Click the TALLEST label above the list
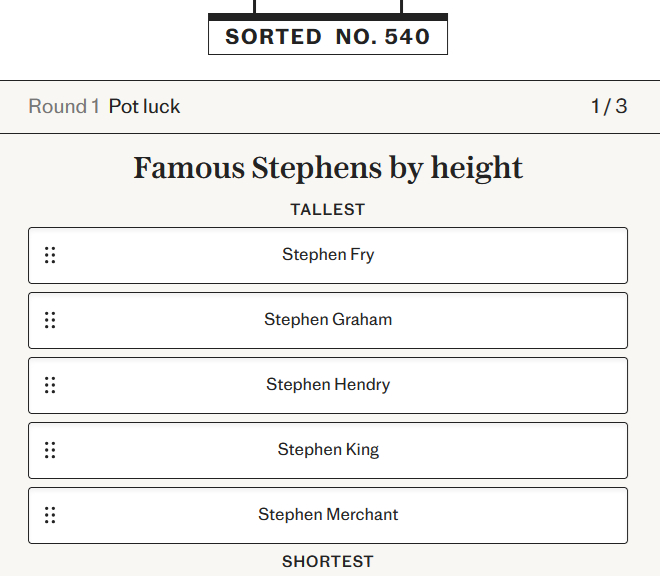This screenshot has width=660, height=576. click(328, 210)
